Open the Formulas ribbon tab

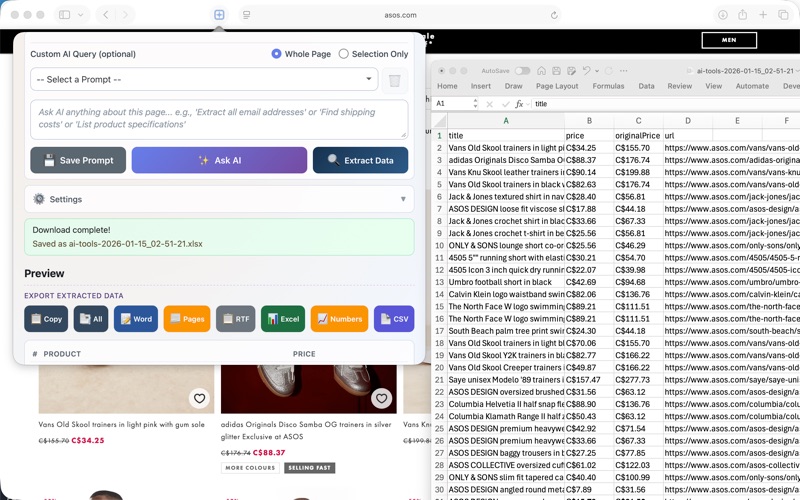[x=608, y=86]
